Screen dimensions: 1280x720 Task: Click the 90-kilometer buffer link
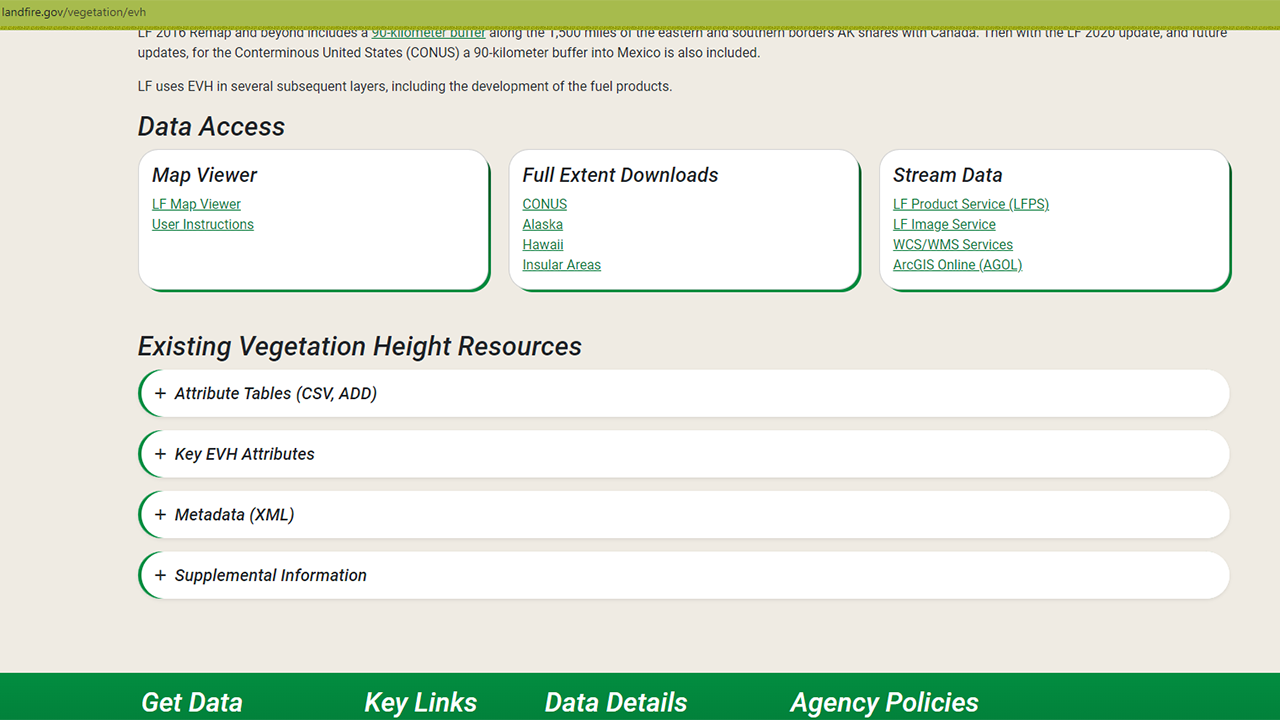pos(428,32)
